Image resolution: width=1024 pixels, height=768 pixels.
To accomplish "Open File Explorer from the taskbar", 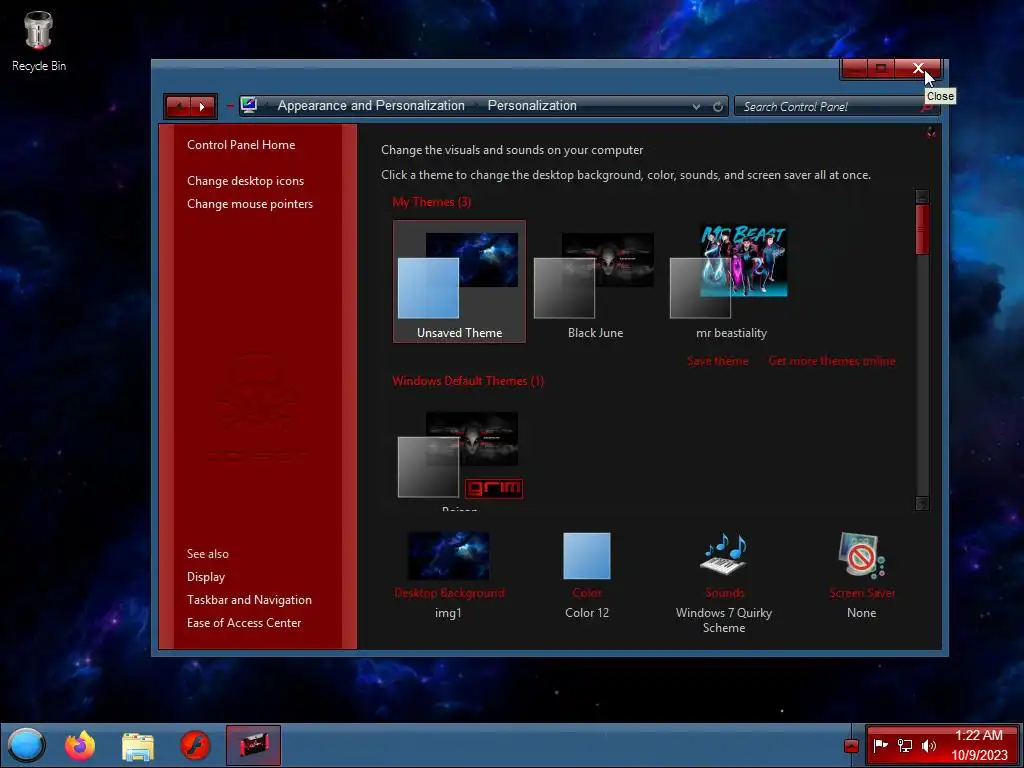I will click(x=138, y=746).
